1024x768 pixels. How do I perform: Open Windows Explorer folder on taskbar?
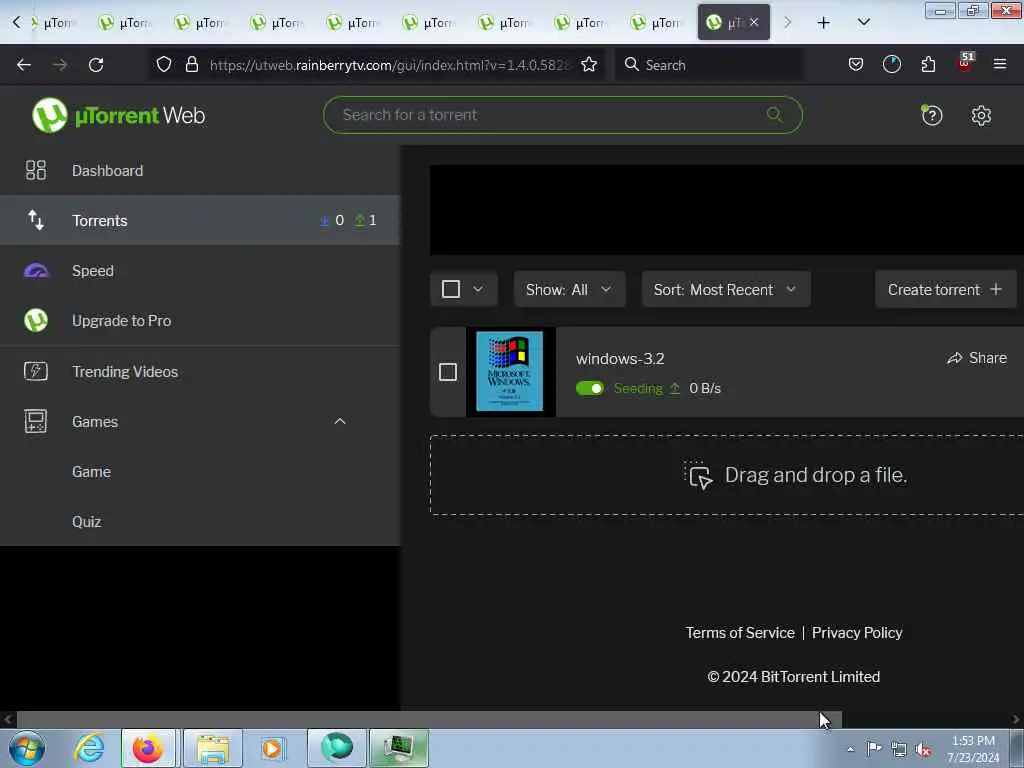pyautogui.click(x=213, y=748)
